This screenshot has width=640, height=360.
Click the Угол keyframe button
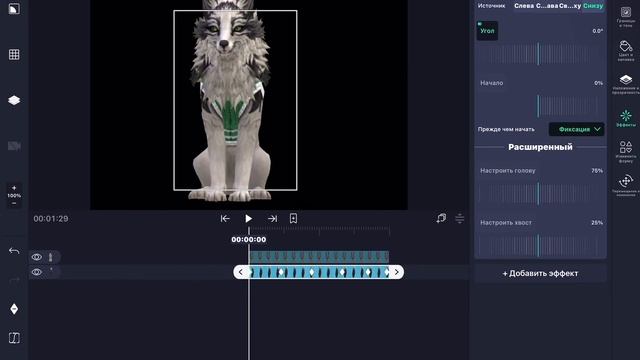click(x=487, y=31)
